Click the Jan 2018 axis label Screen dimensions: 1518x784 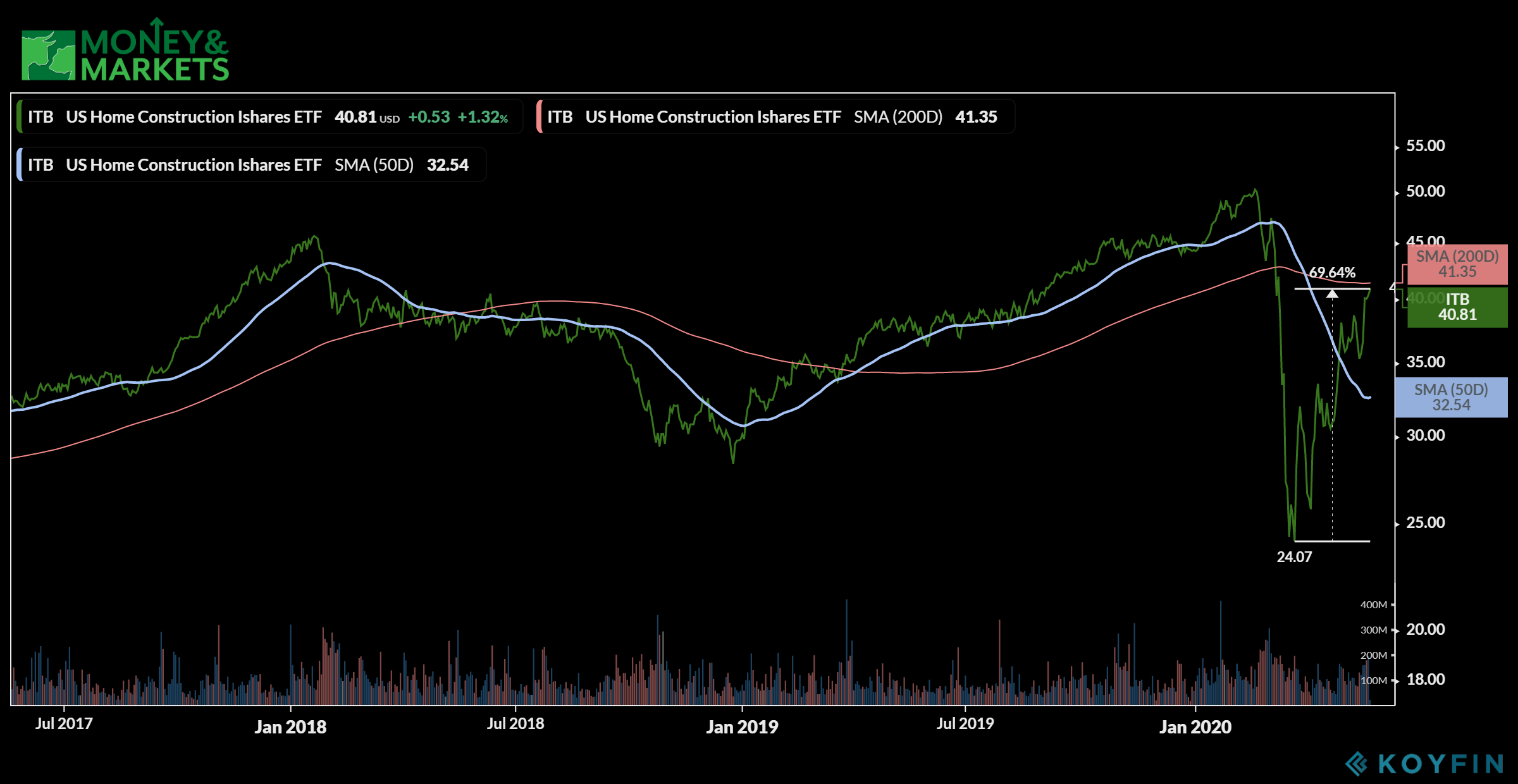click(x=290, y=727)
